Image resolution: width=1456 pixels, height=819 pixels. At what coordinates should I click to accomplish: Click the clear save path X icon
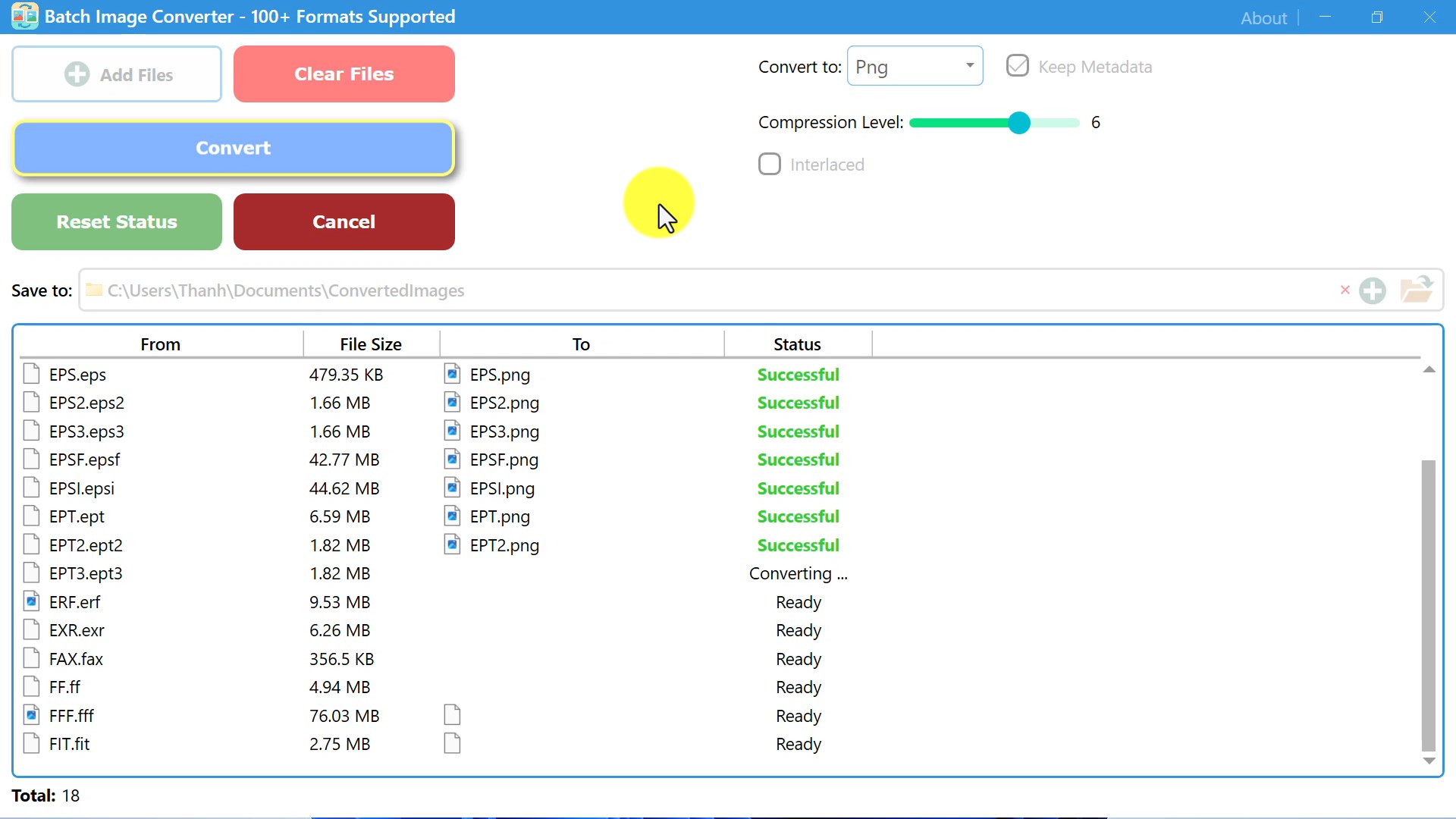pos(1345,290)
